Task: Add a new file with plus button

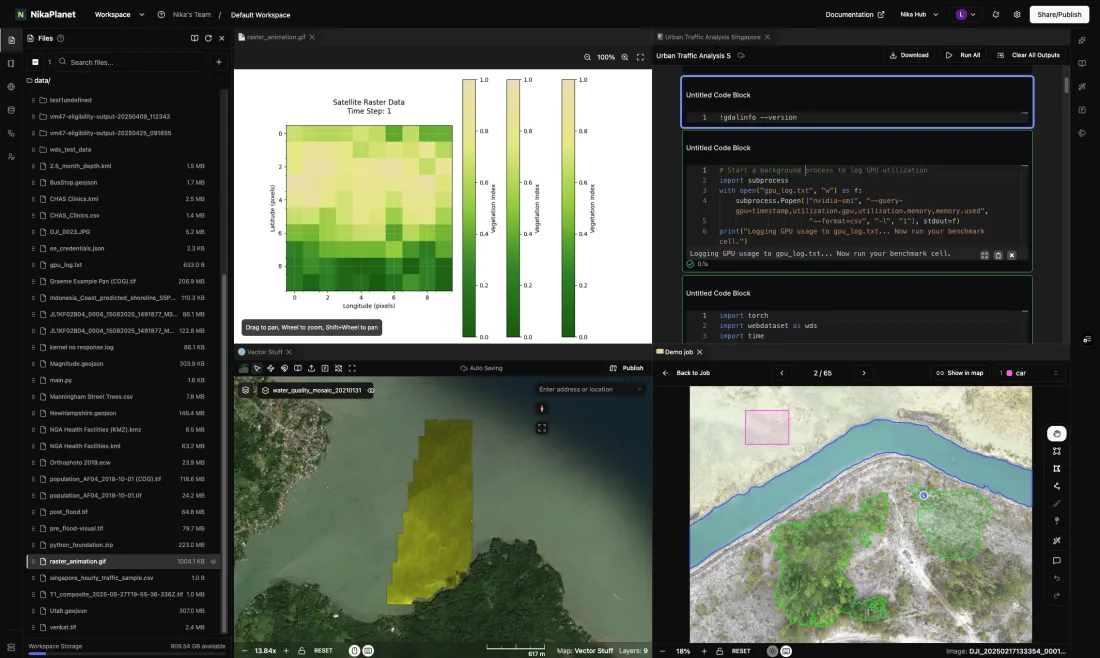Action: tap(219, 62)
